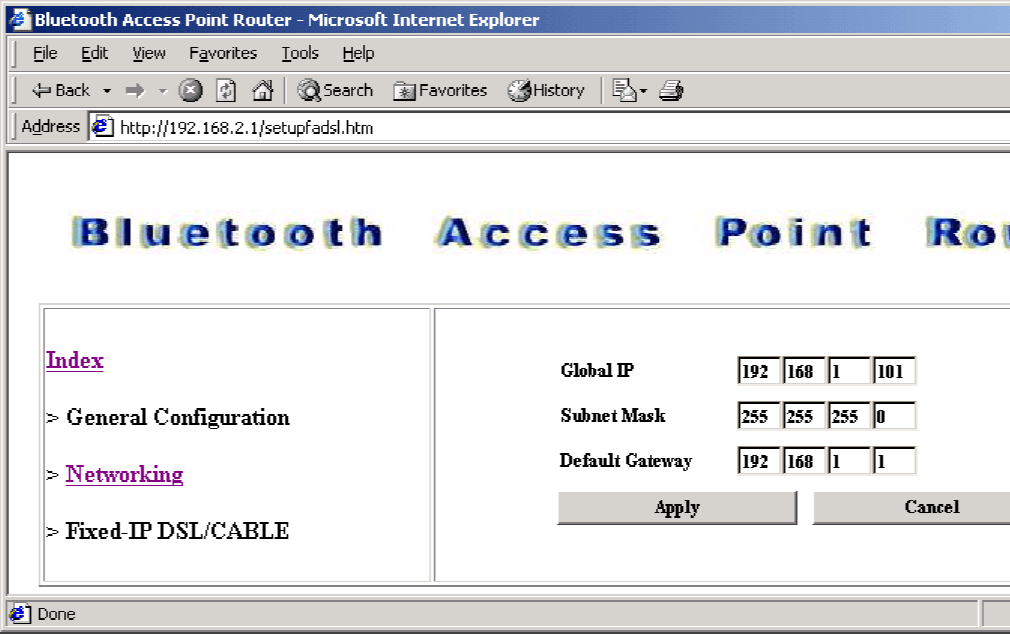The width and height of the screenshot is (1010, 634).
Task: Click the Back arrow toolbar button
Action: pyautogui.click(x=61, y=91)
